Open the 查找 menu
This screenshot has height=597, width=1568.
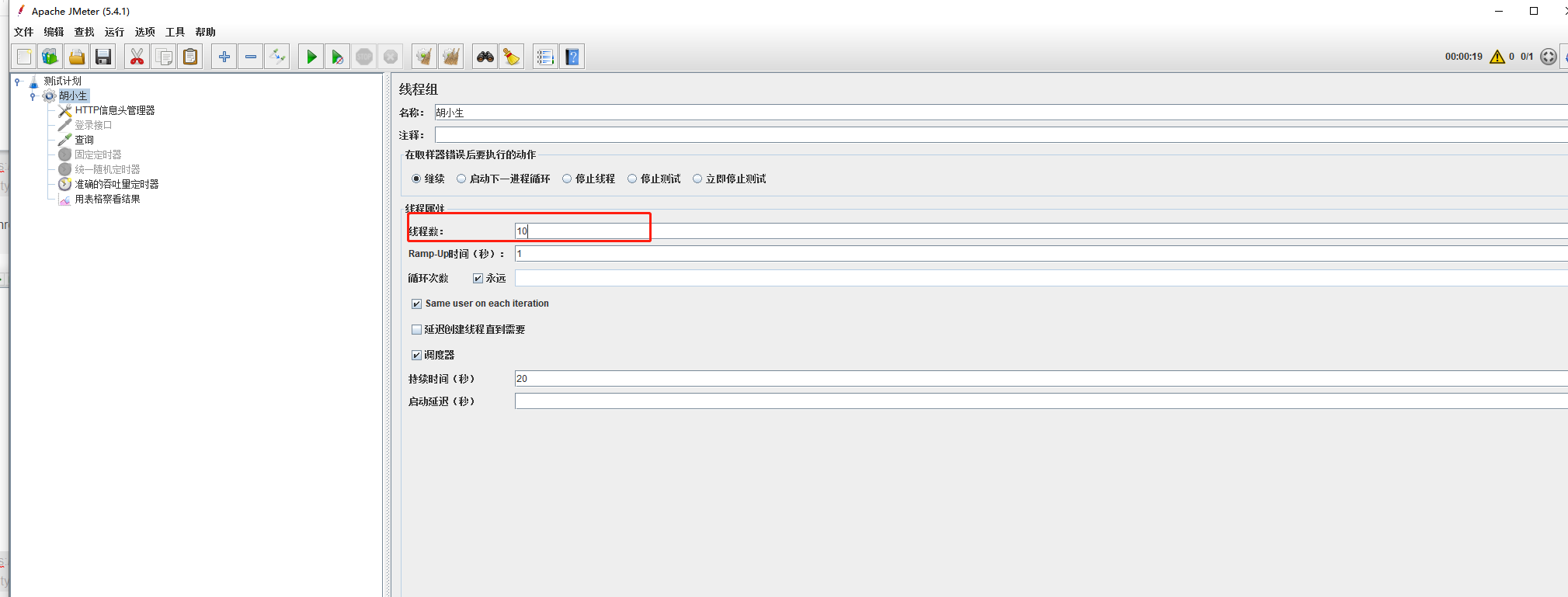pyautogui.click(x=85, y=32)
